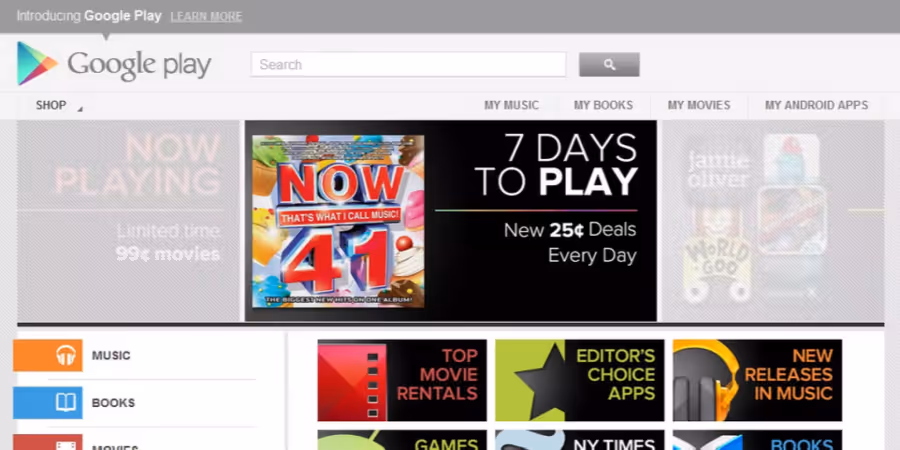Click the NOW 41 album cover
Image resolution: width=900 pixels, height=450 pixels.
tap(338, 221)
